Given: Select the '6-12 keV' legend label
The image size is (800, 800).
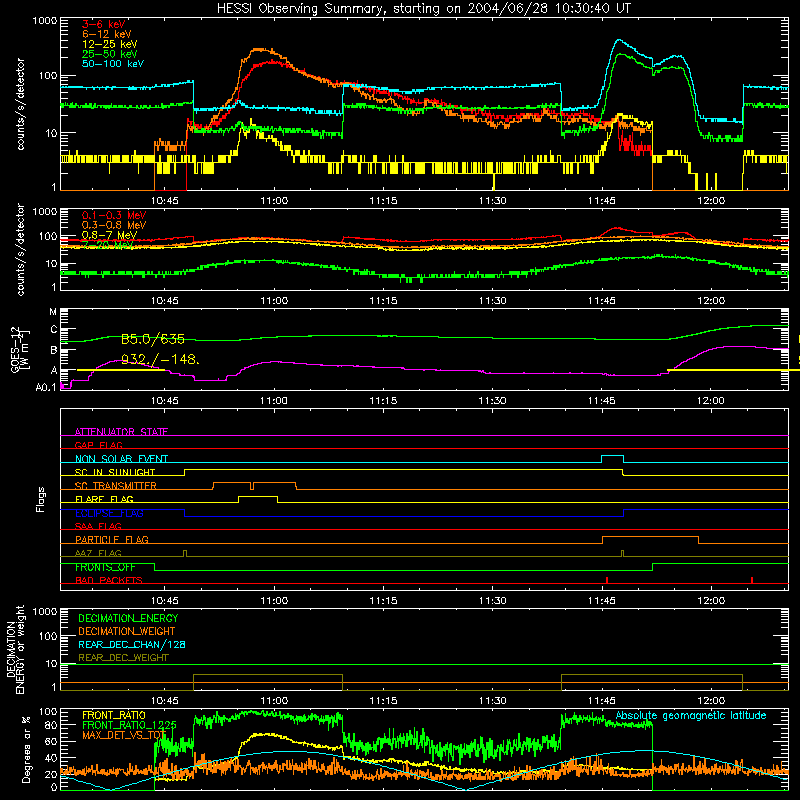Looking at the screenshot, I should [107, 34].
